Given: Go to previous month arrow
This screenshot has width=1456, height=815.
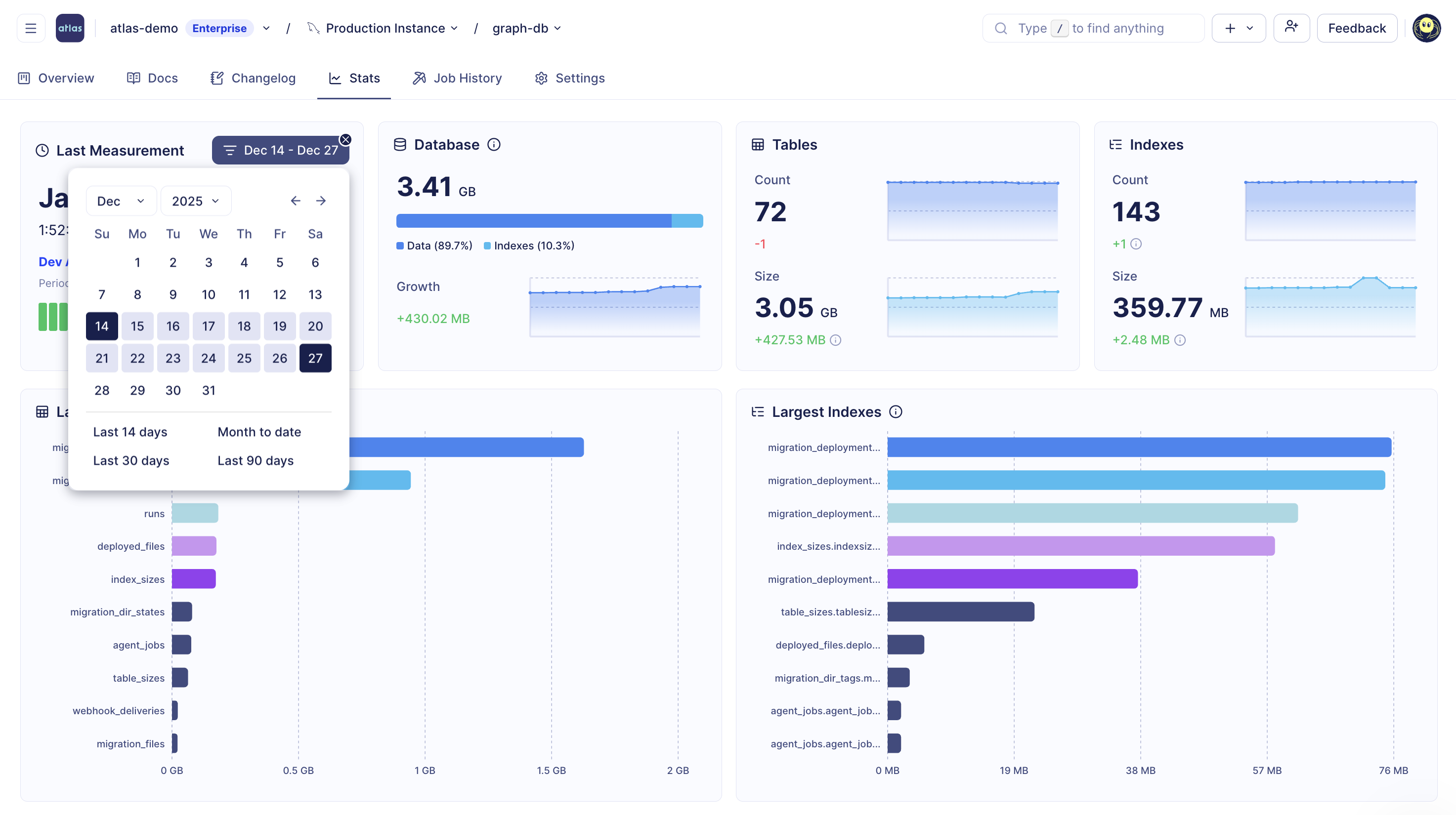Looking at the screenshot, I should pyautogui.click(x=295, y=201).
